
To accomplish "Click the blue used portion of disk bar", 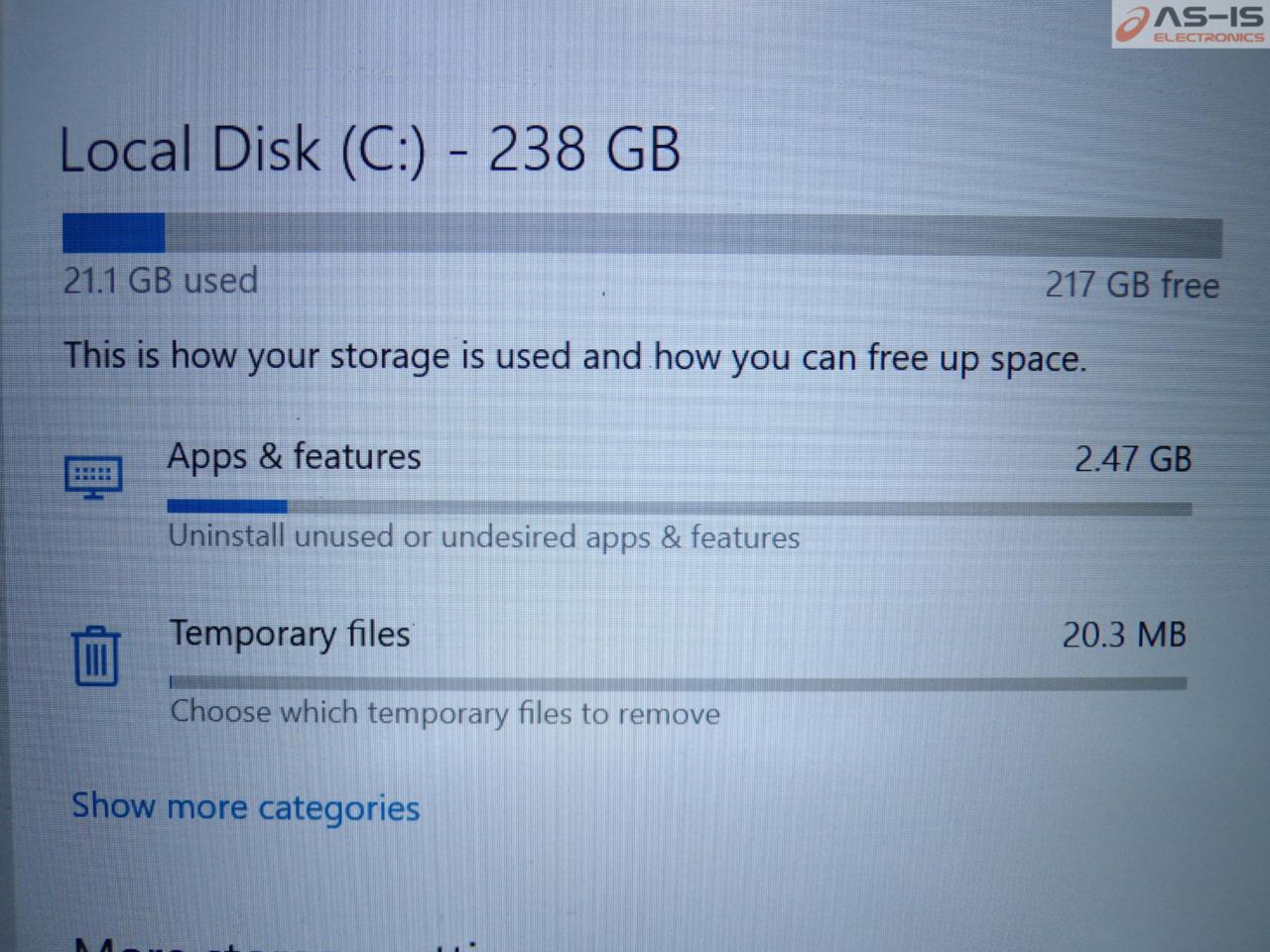I will pyautogui.click(x=113, y=233).
